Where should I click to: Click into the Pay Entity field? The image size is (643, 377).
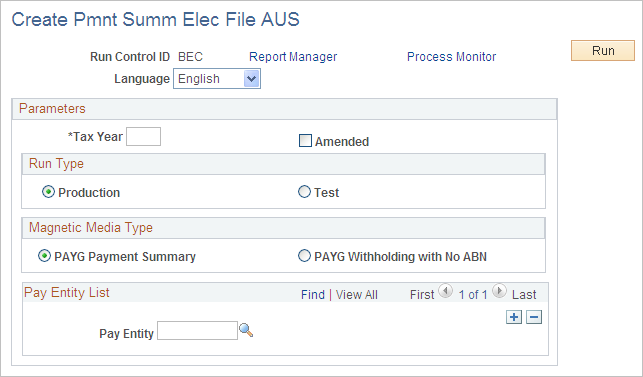click(x=197, y=331)
